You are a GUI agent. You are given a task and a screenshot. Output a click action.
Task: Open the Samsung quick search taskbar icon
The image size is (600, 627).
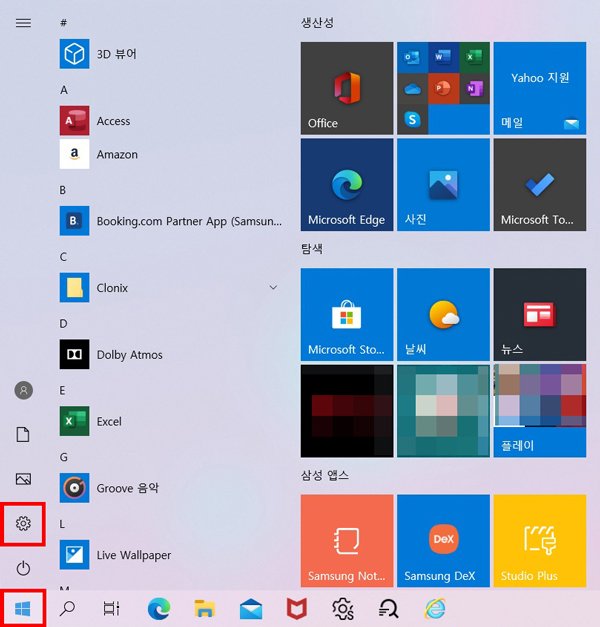tap(388, 609)
